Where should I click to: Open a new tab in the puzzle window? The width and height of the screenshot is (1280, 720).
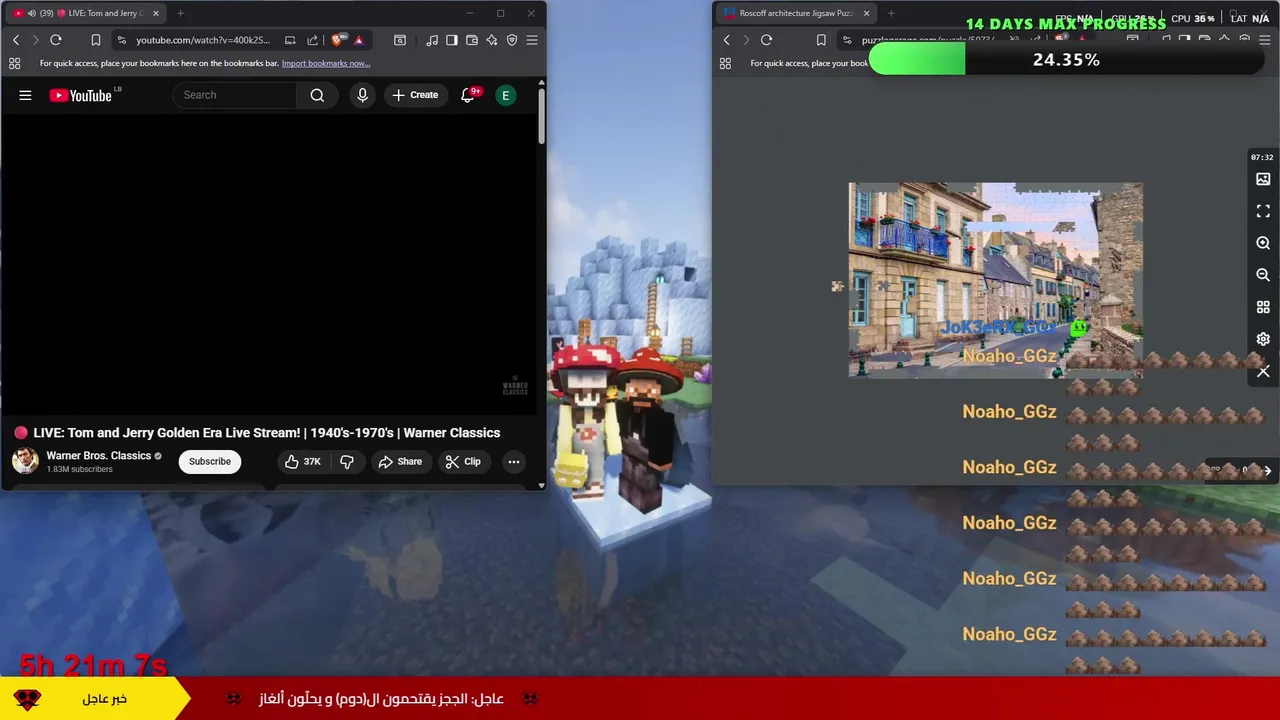[x=891, y=13]
